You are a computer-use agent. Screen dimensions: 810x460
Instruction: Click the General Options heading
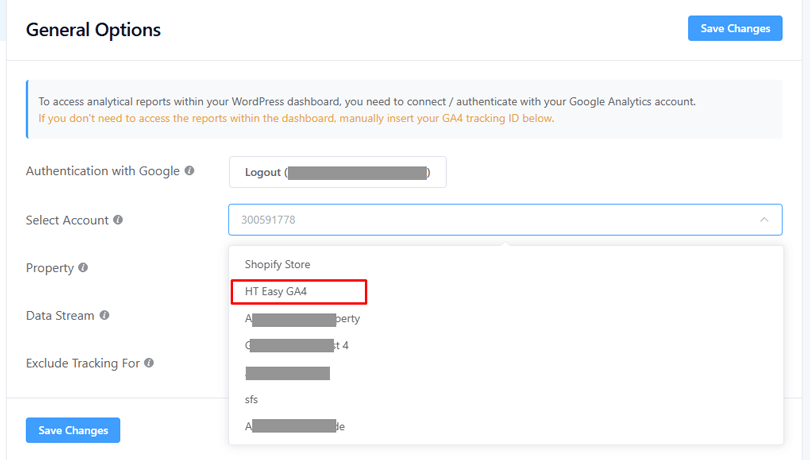click(x=94, y=29)
